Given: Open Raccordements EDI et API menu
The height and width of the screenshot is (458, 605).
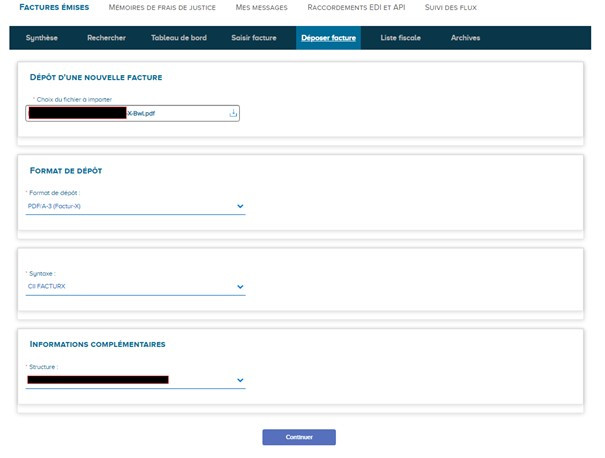Looking at the screenshot, I should pos(356,7).
